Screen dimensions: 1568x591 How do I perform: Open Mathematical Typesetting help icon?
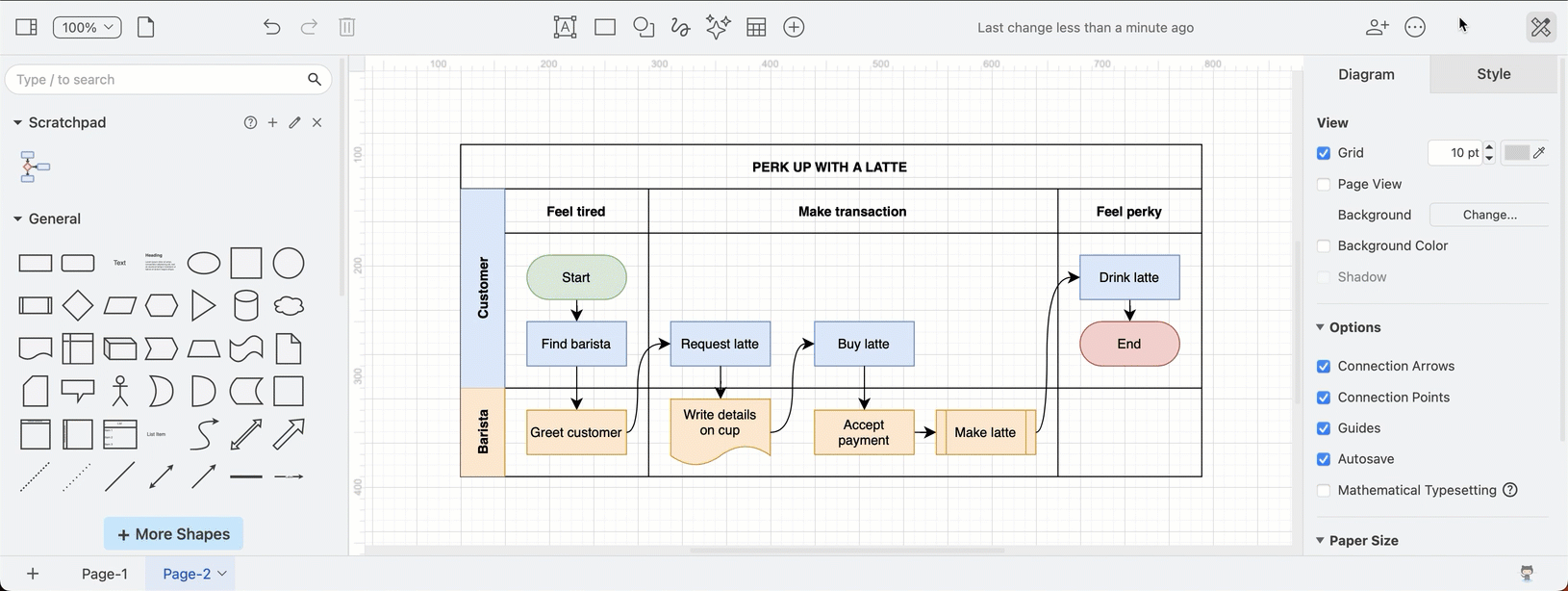[1510, 490]
